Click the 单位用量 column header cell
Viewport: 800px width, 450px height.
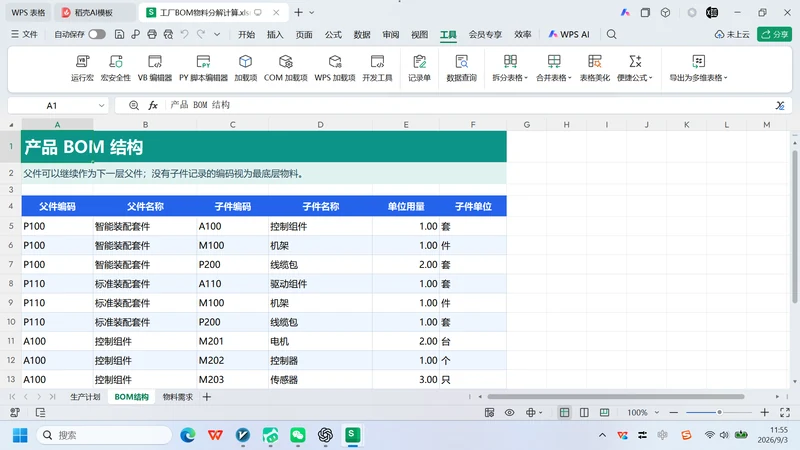tap(406, 206)
